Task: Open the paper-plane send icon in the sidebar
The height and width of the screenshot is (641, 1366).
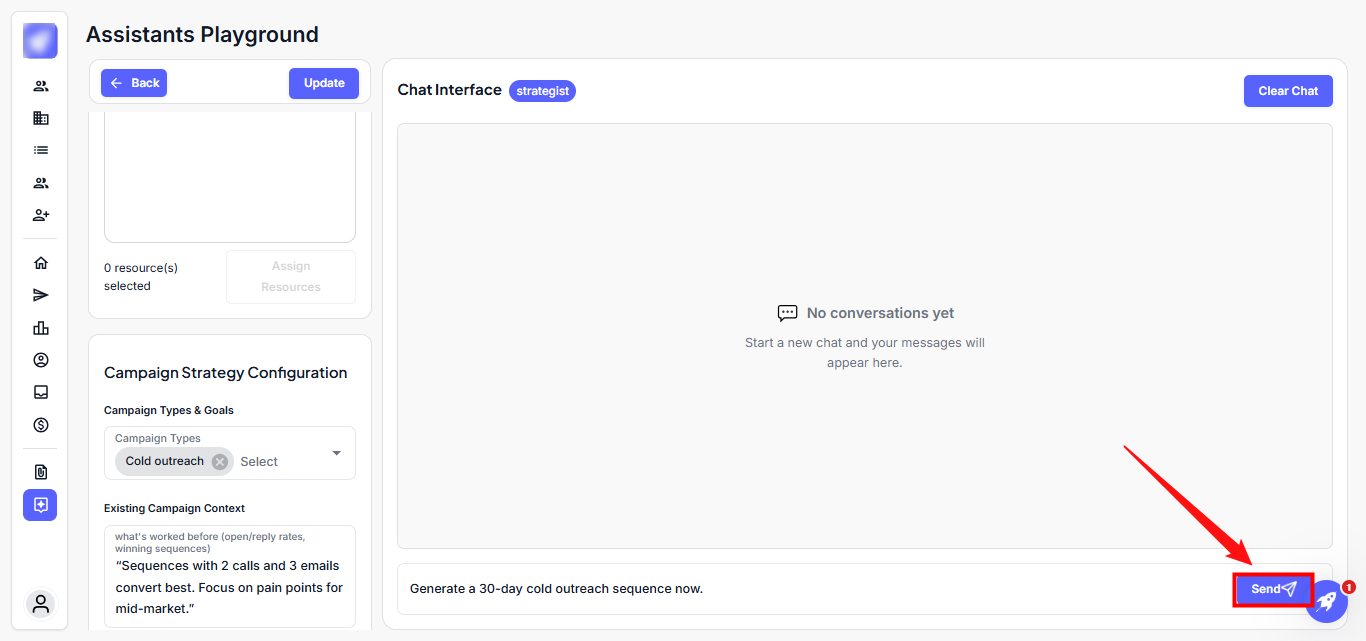Action: coord(41,295)
